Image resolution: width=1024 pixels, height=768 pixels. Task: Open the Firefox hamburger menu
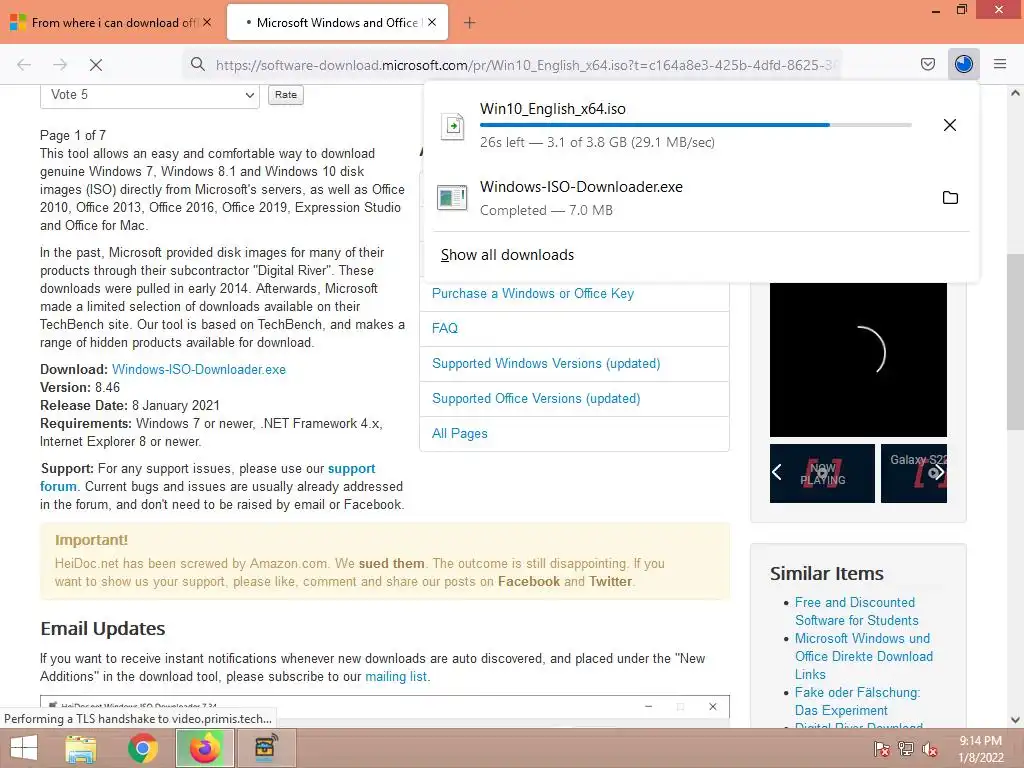tap(1000, 64)
